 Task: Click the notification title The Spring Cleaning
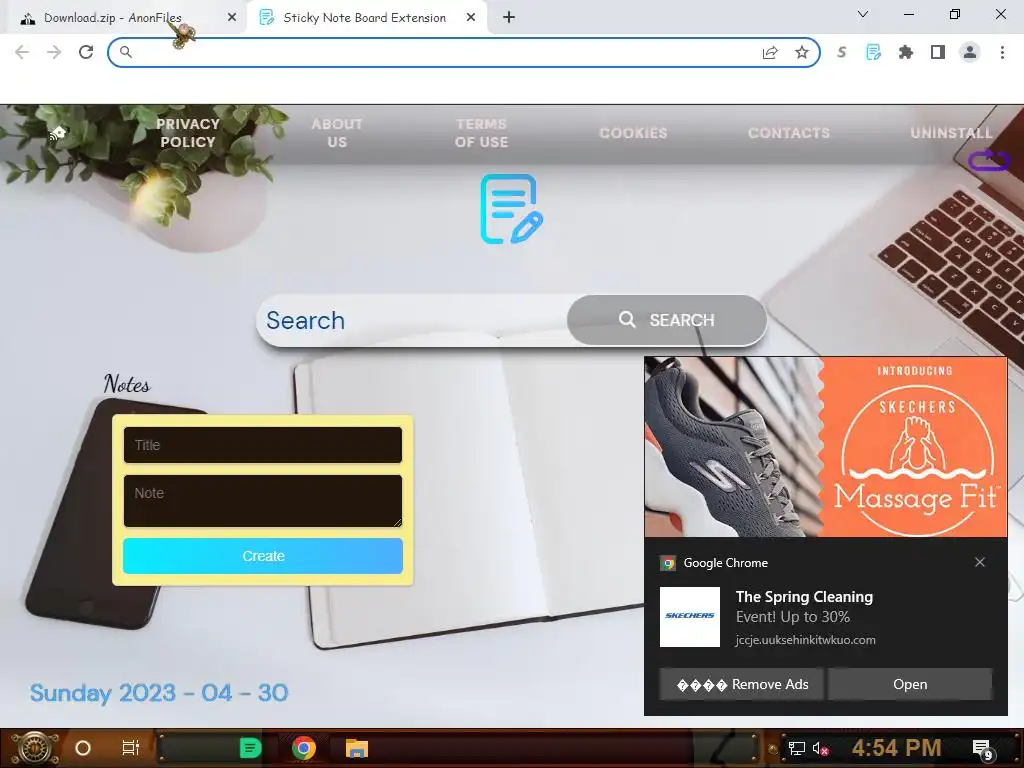[x=804, y=597]
